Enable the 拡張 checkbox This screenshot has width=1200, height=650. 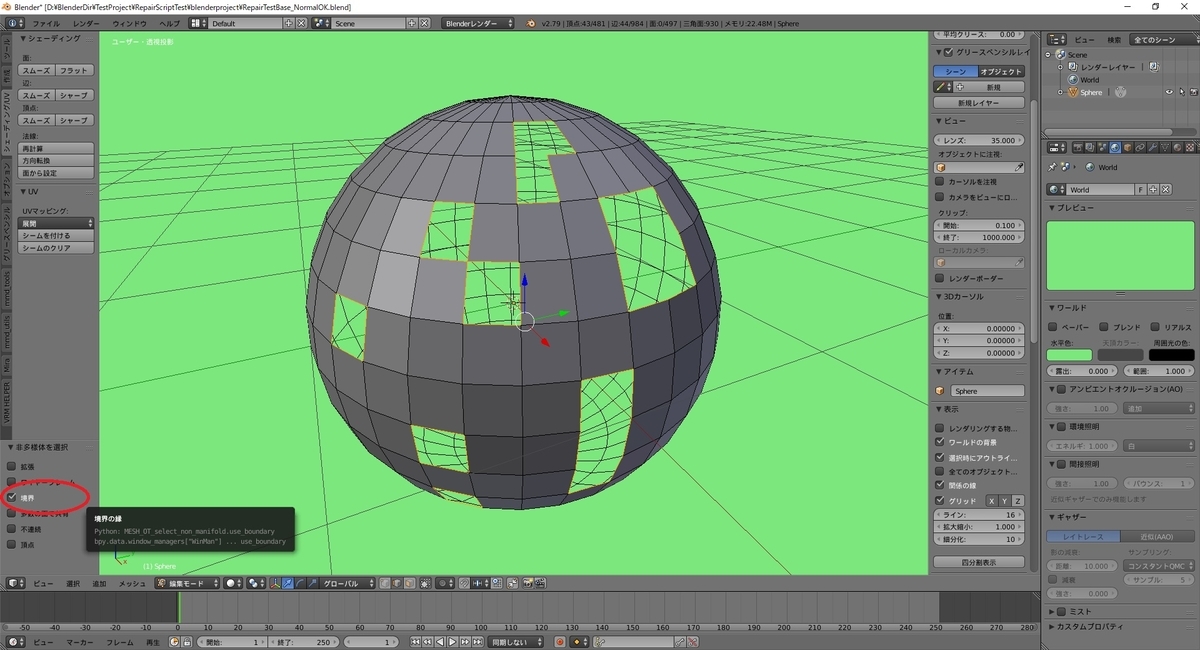pos(12,466)
